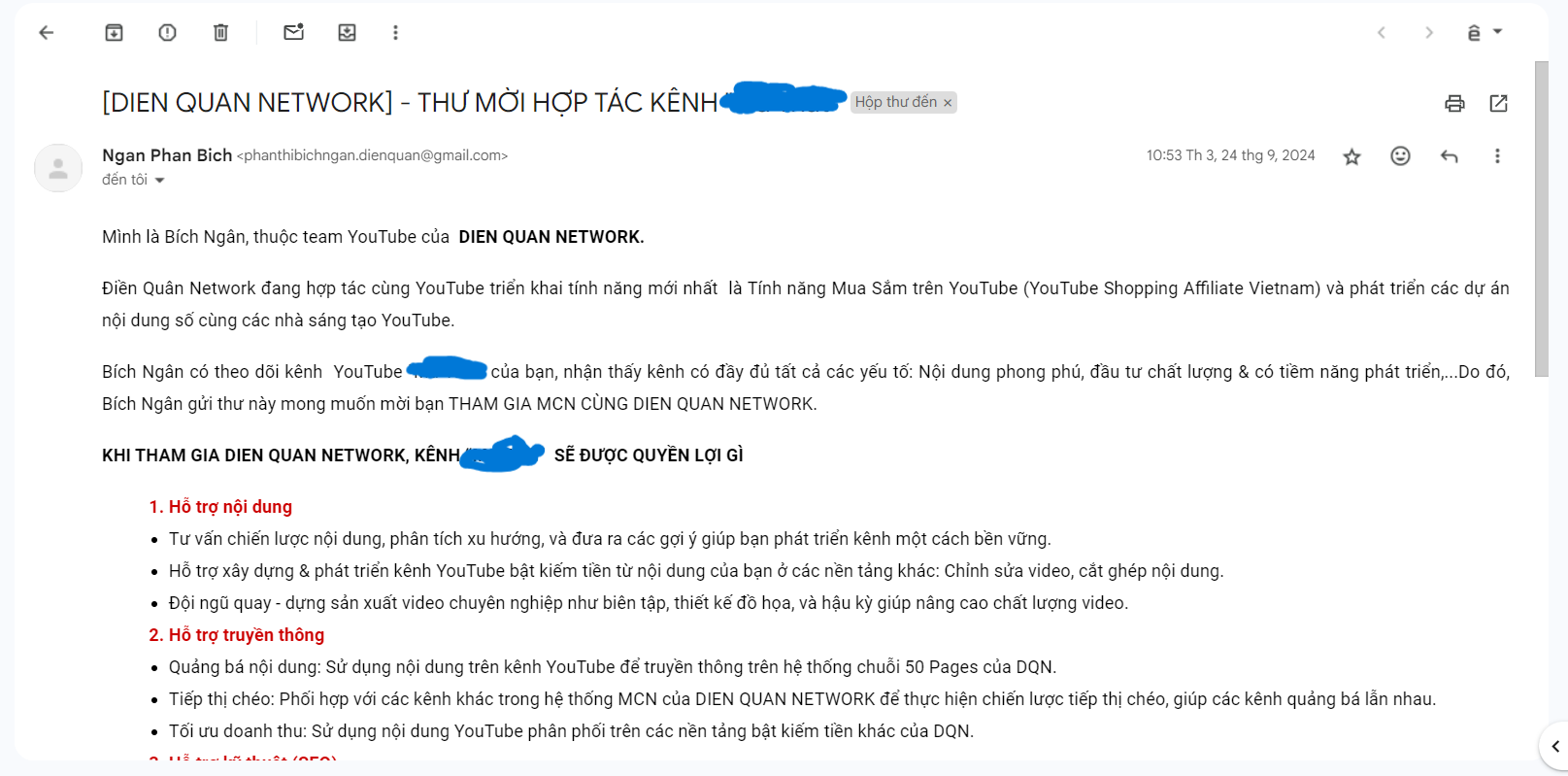Add an emoji reaction to the message

(x=1400, y=155)
